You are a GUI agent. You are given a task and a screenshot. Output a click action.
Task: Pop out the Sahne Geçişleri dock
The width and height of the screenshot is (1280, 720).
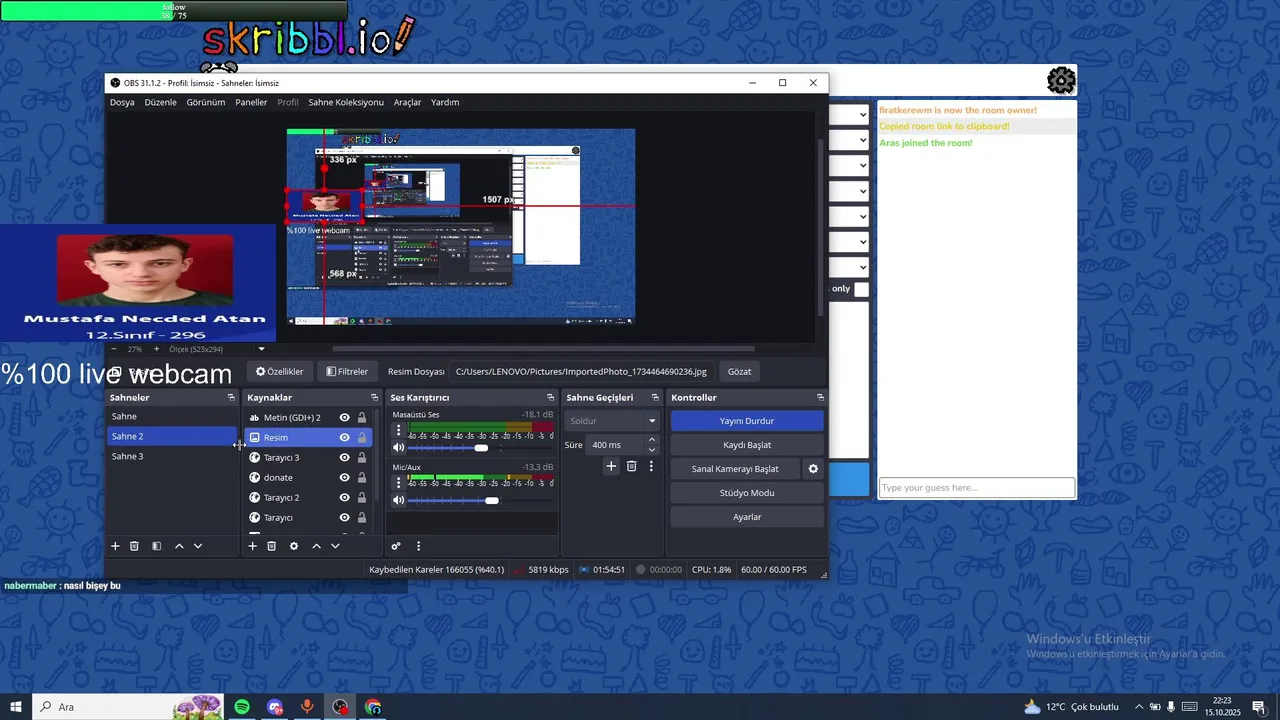[x=655, y=398]
